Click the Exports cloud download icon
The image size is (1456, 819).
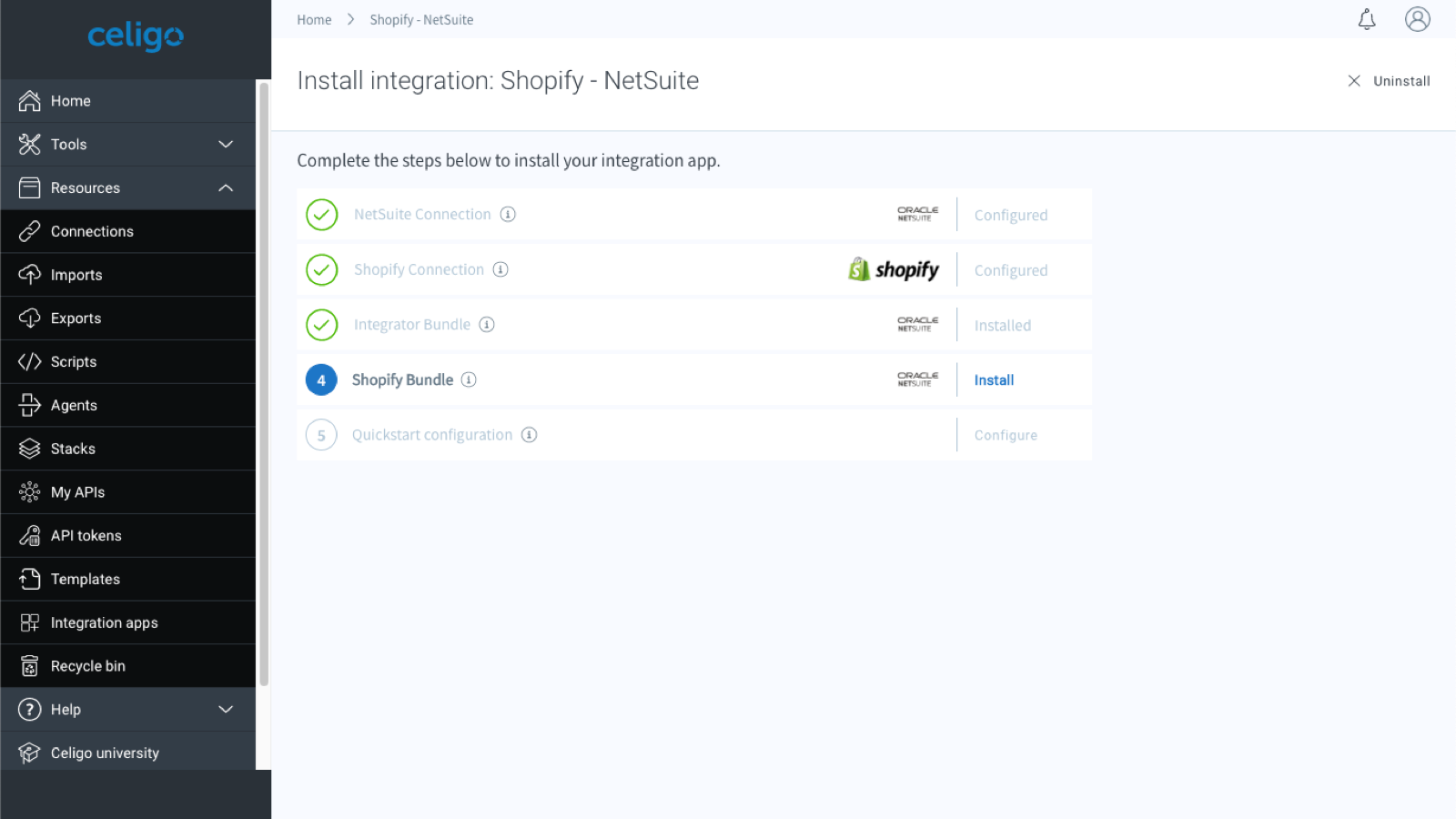[x=30, y=318]
